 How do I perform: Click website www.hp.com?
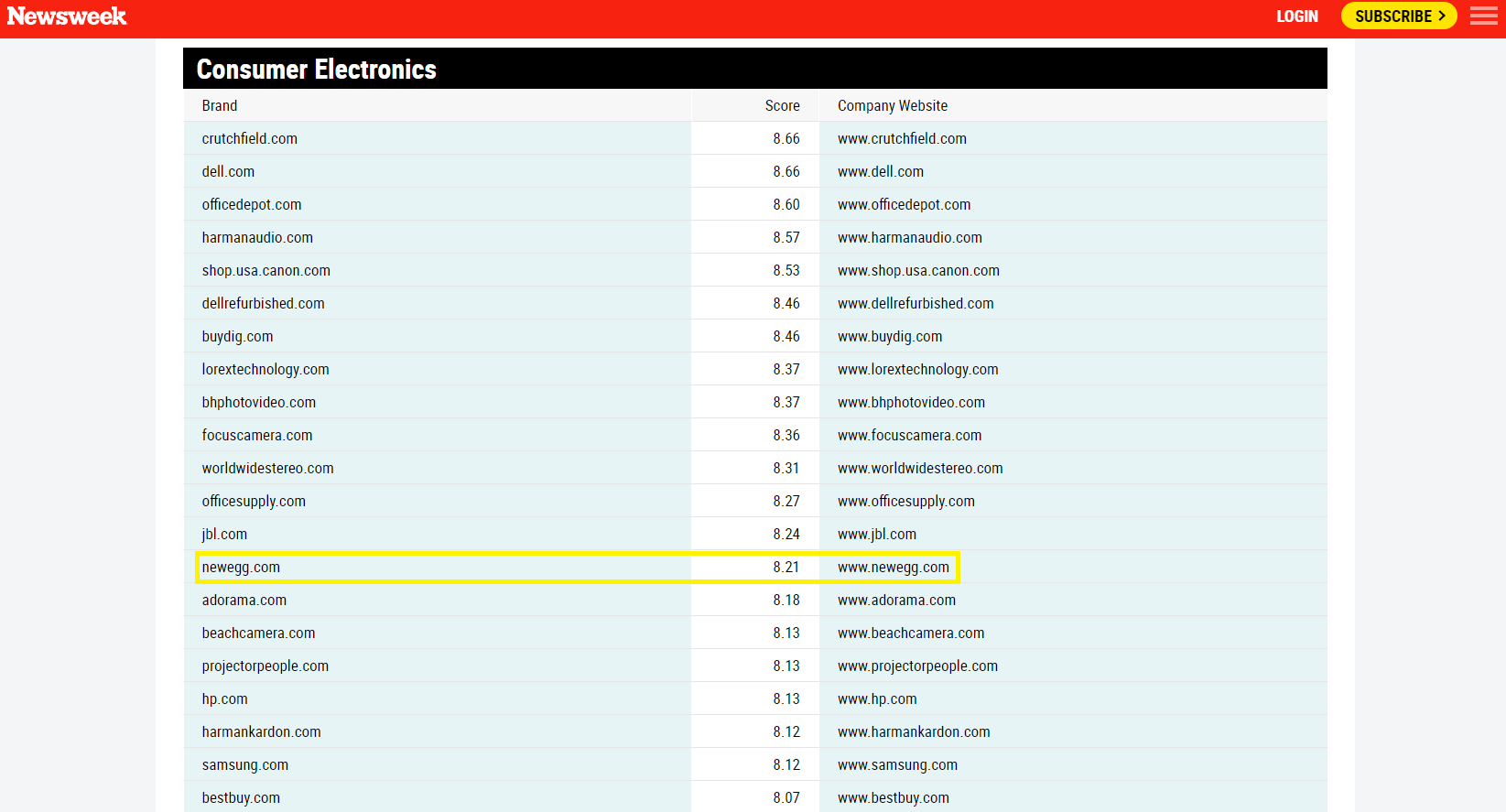coord(877,699)
